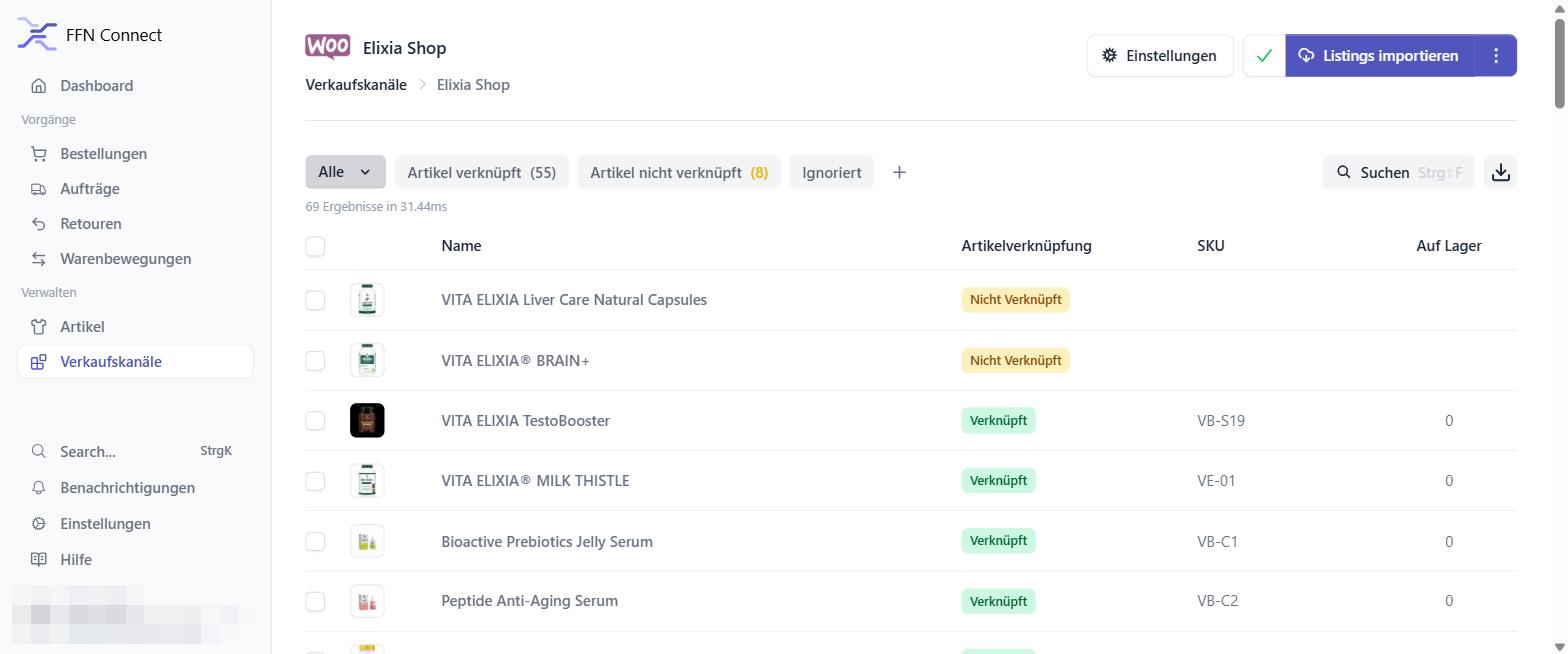
Task: Click the SKU column header
Action: tap(1210, 246)
